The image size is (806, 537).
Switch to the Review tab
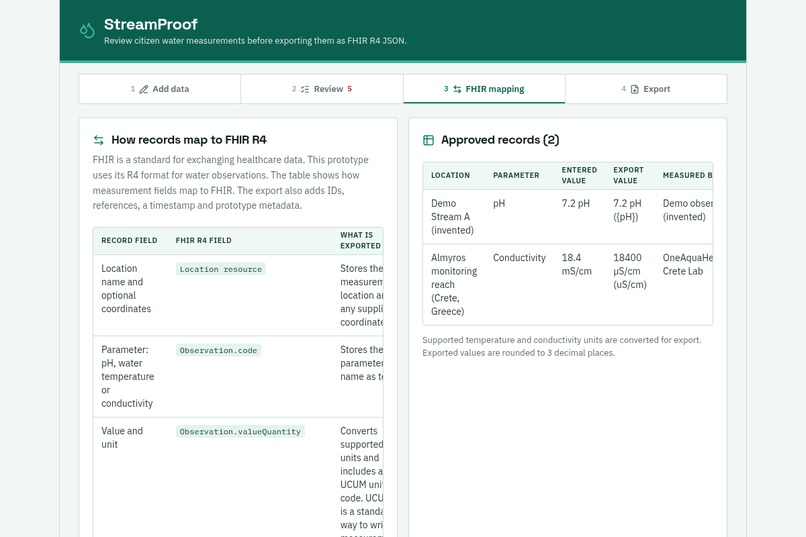[322, 89]
